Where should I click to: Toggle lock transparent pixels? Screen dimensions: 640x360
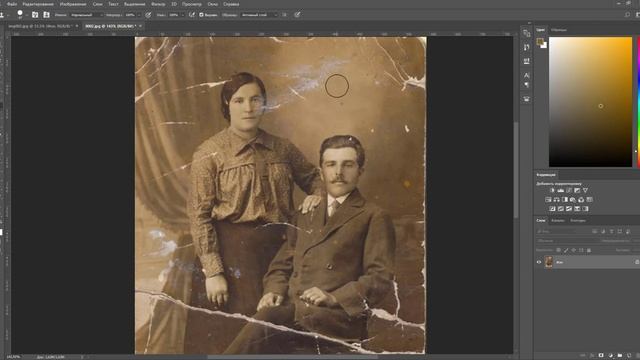click(x=559, y=250)
